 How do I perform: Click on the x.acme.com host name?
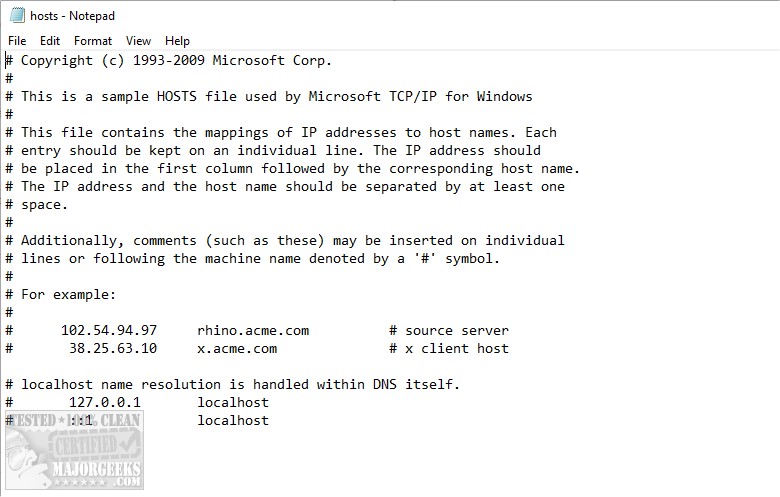tap(237, 348)
